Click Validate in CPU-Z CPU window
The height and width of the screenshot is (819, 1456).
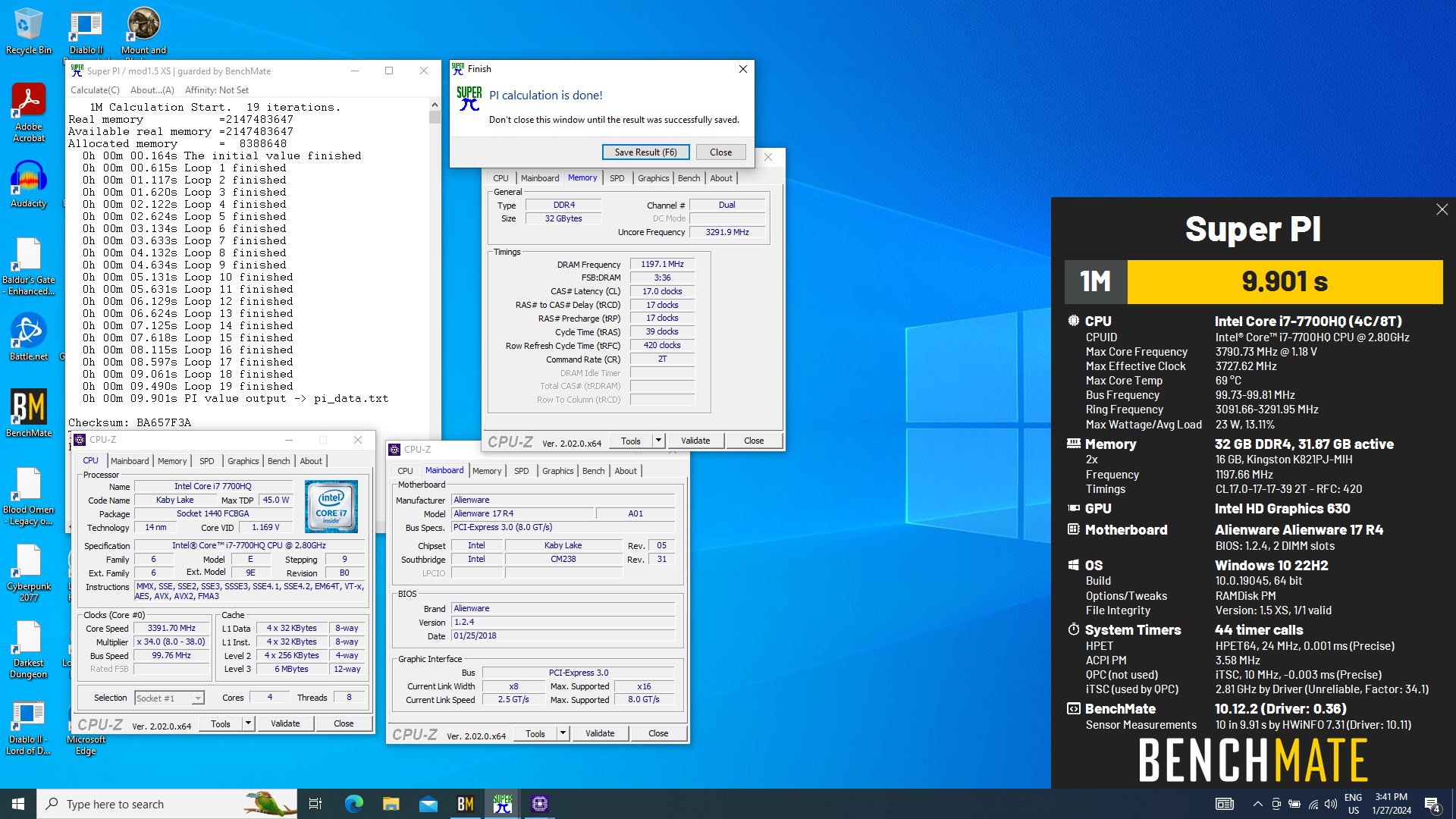[x=285, y=723]
